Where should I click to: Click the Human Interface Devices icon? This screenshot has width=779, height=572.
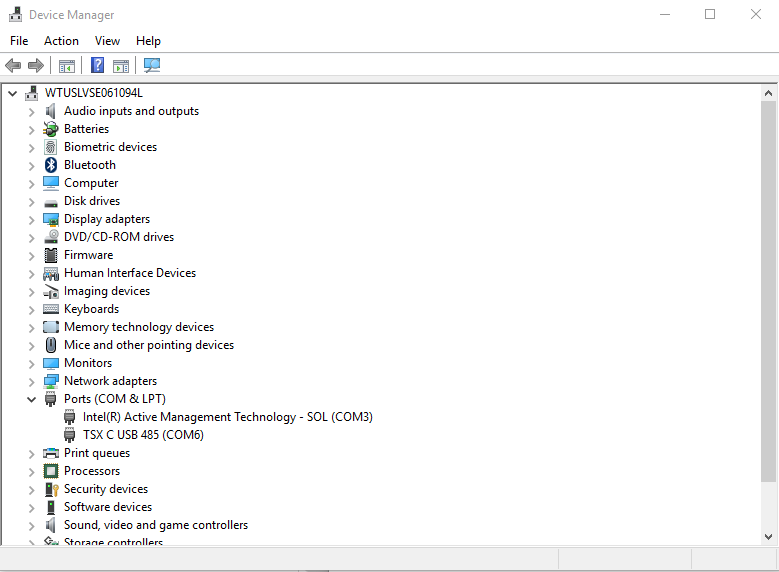click(51, 273)
